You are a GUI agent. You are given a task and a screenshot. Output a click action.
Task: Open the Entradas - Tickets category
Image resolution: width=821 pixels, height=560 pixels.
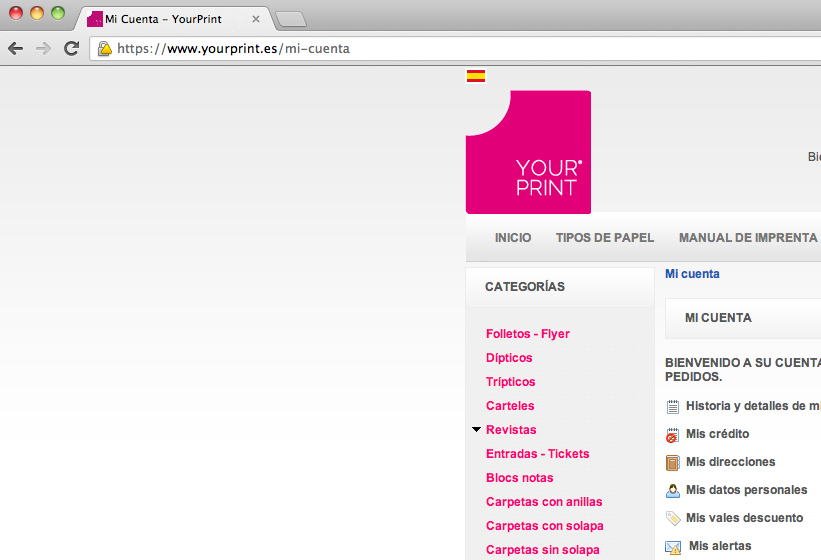(x=538, y=454)
